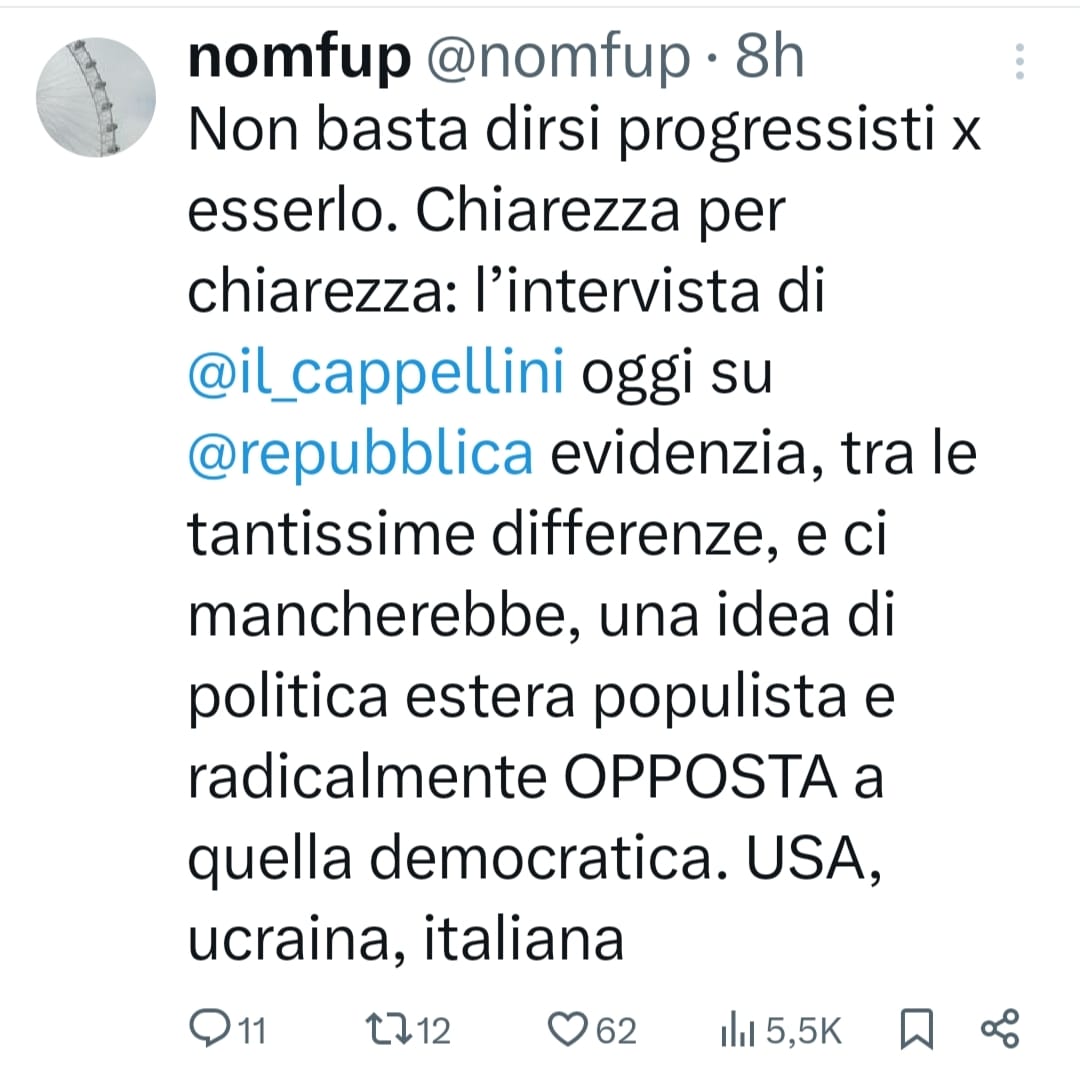Open the @repubblica mention link
The width and height of the screenshot is (1080, 1068).
360,455
